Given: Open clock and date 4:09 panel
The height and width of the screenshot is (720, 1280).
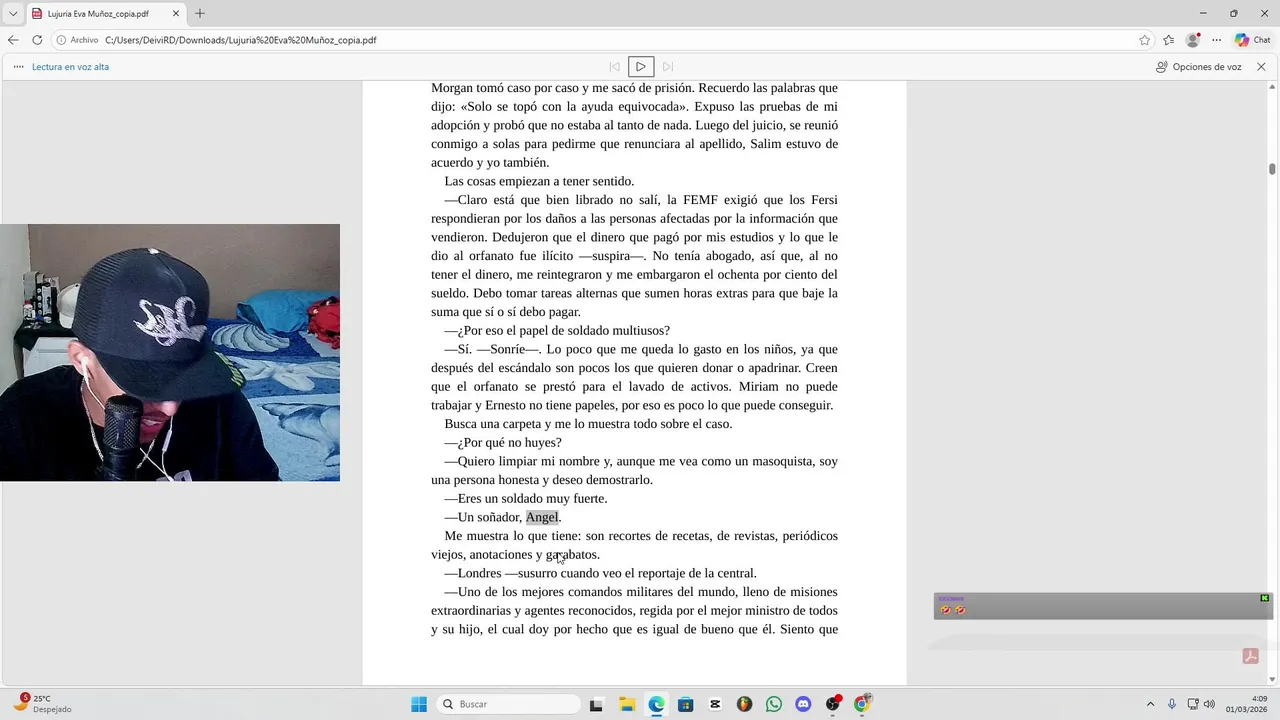Looking at the screenshot, I should pos(1247,704).
